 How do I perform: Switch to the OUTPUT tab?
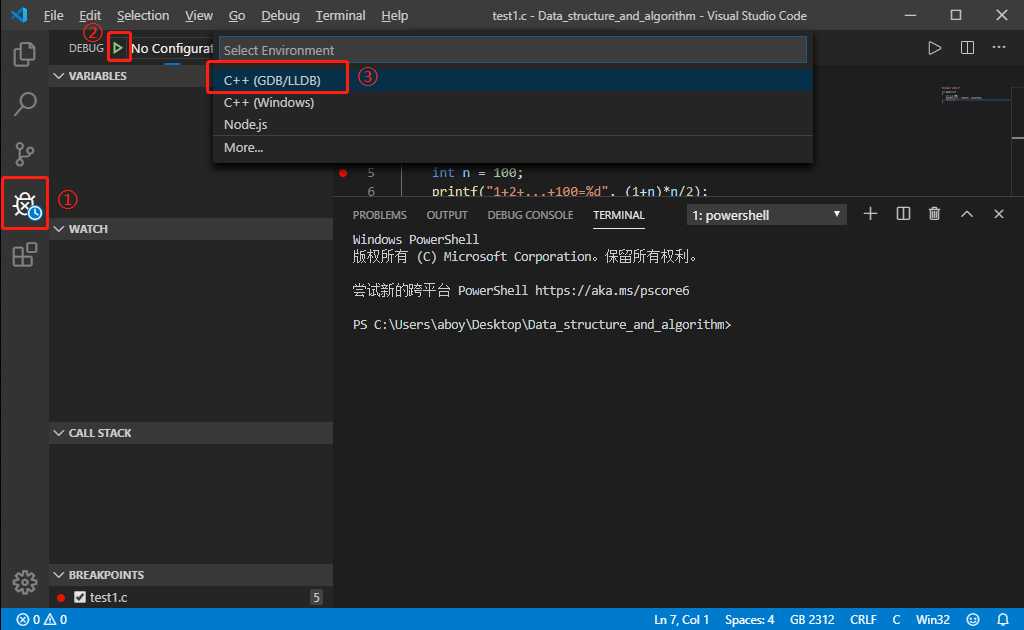point(447,215)
